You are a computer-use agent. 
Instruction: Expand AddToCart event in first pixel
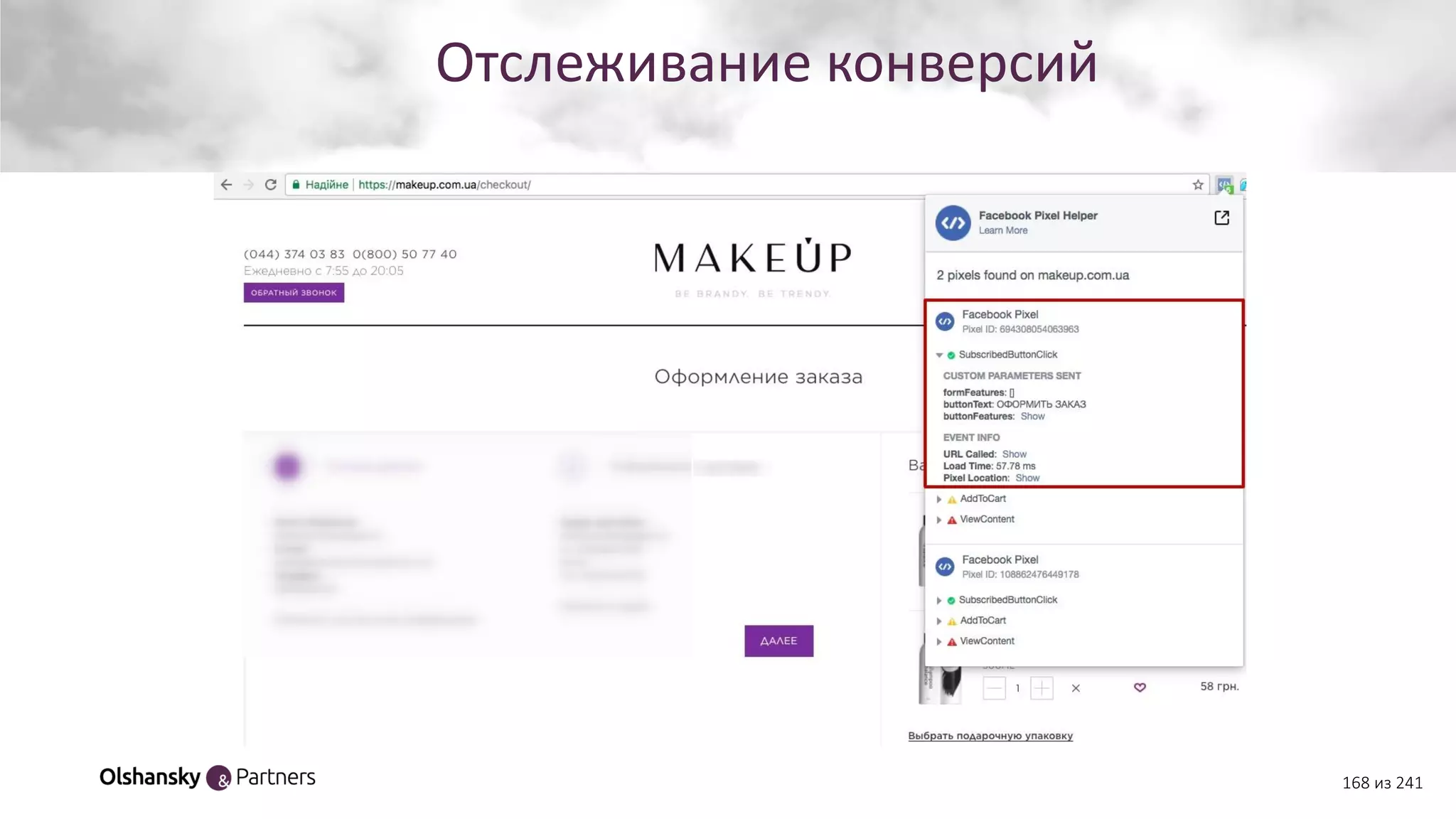[939, 499]
